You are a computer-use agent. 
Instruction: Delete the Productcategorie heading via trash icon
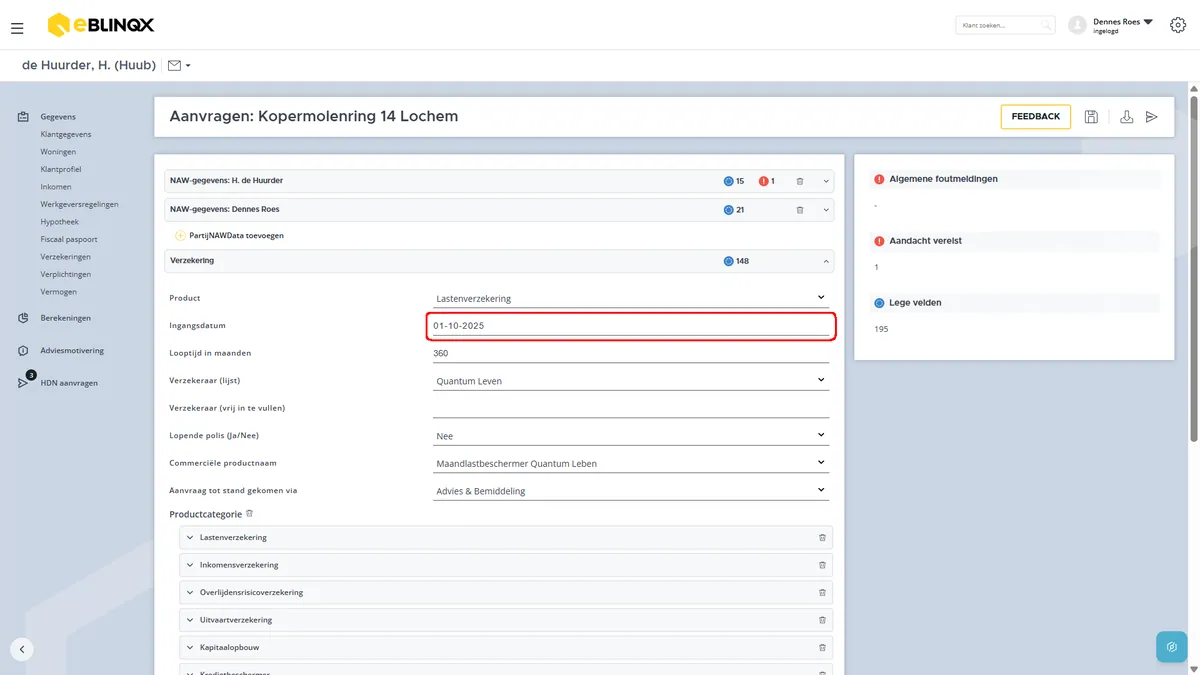[x=250, y=514]
